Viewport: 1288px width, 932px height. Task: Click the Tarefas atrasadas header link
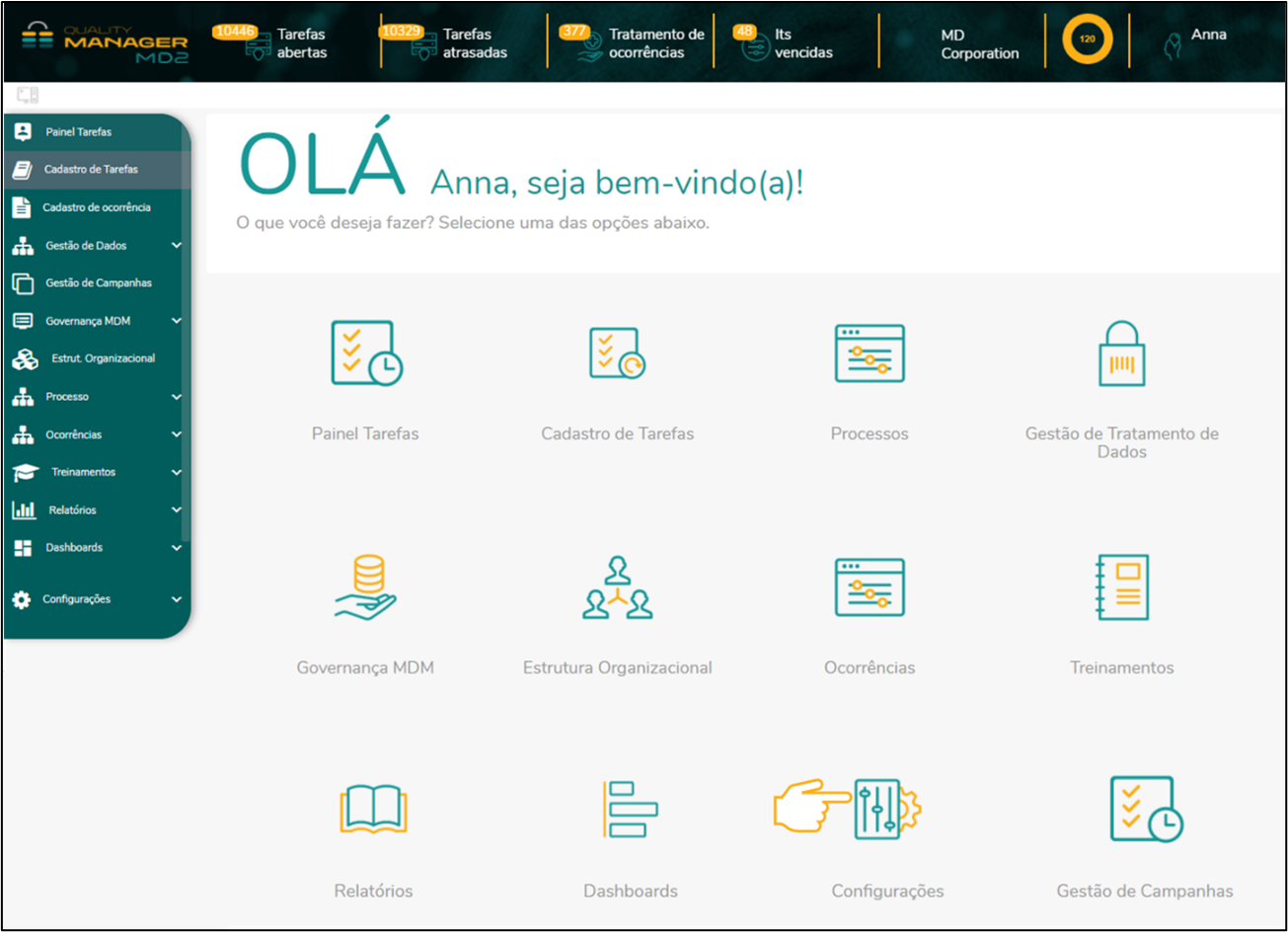pyautogui.click(x=475, y=43)
